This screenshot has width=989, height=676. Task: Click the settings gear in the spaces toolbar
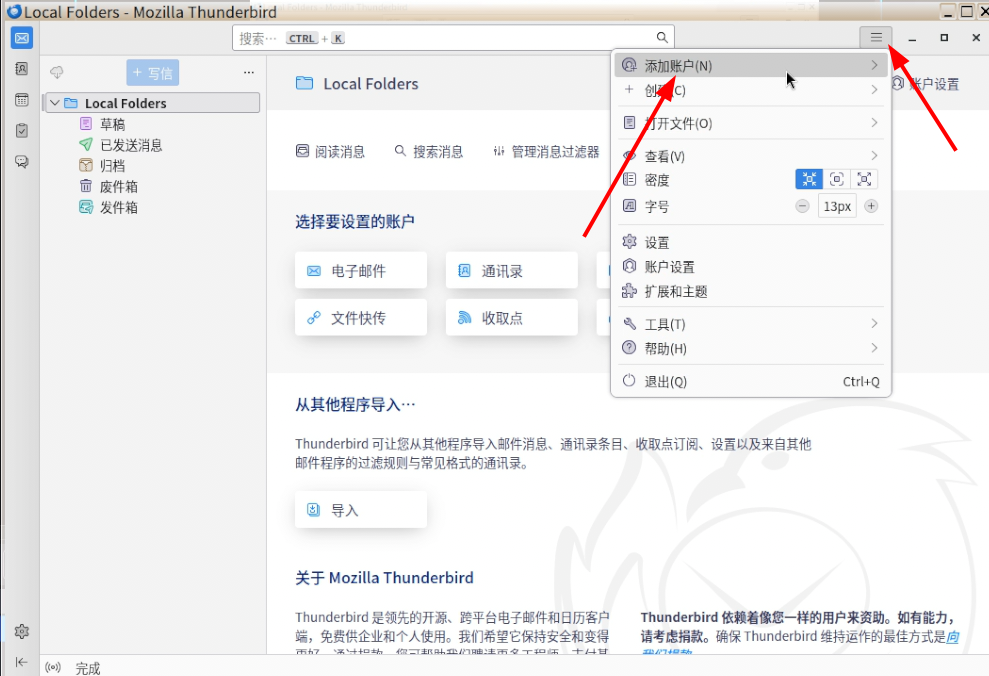(21, 631)
